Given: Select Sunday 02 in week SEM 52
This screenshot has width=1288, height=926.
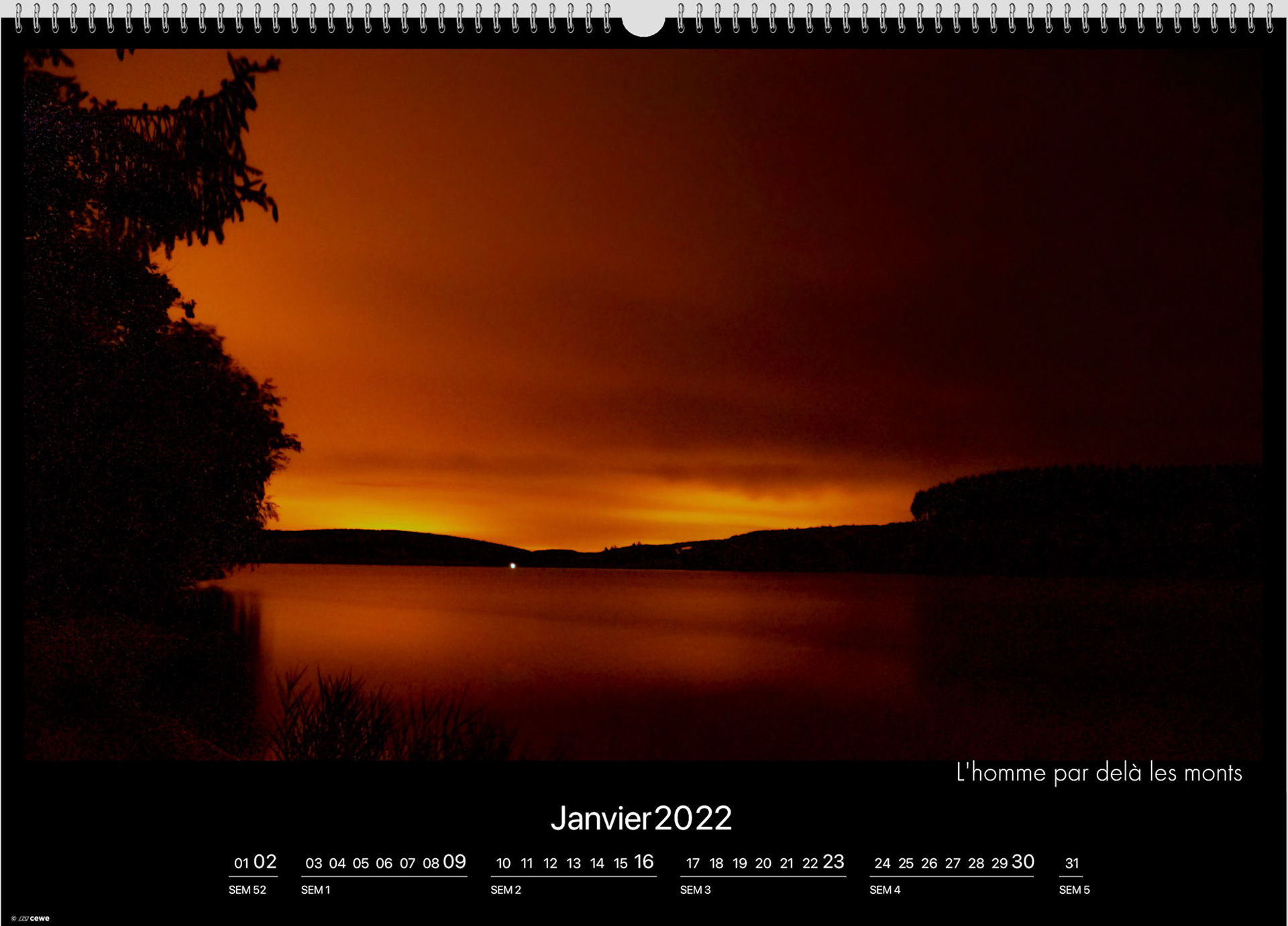Looking at the screenshot, I should coord(265,862).
